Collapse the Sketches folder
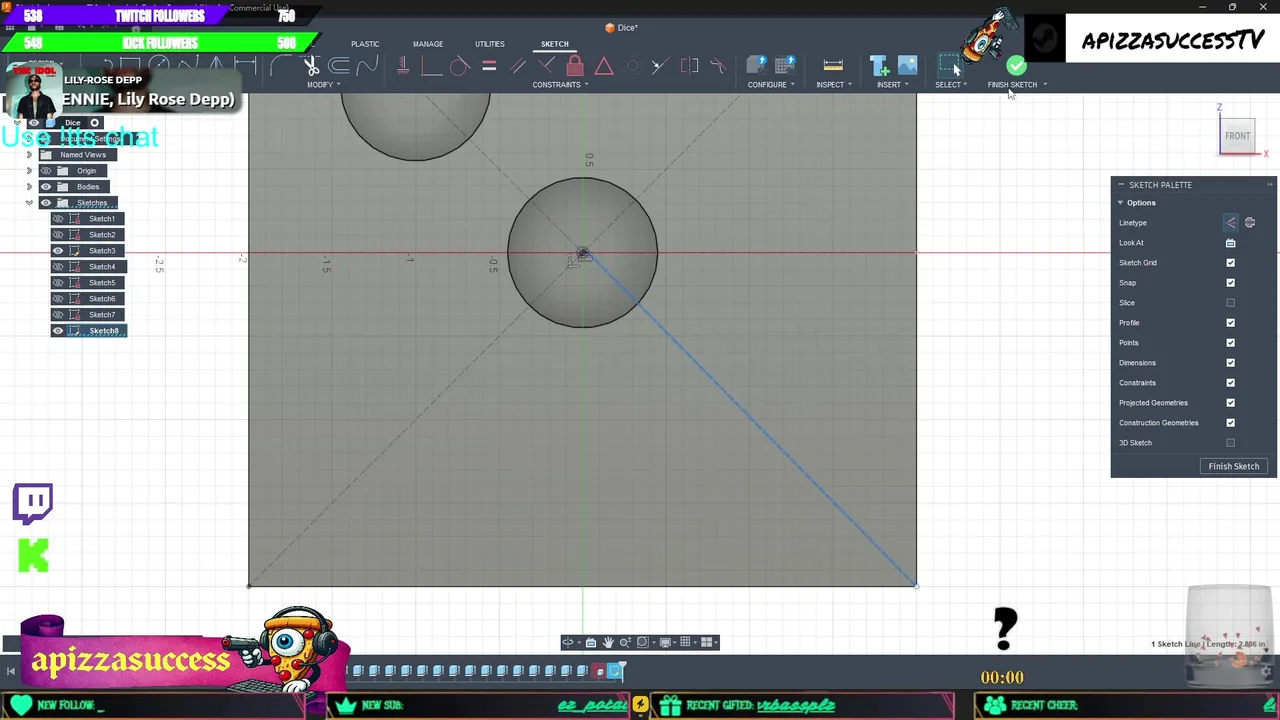1280x720 pixels. click(29, 203)
